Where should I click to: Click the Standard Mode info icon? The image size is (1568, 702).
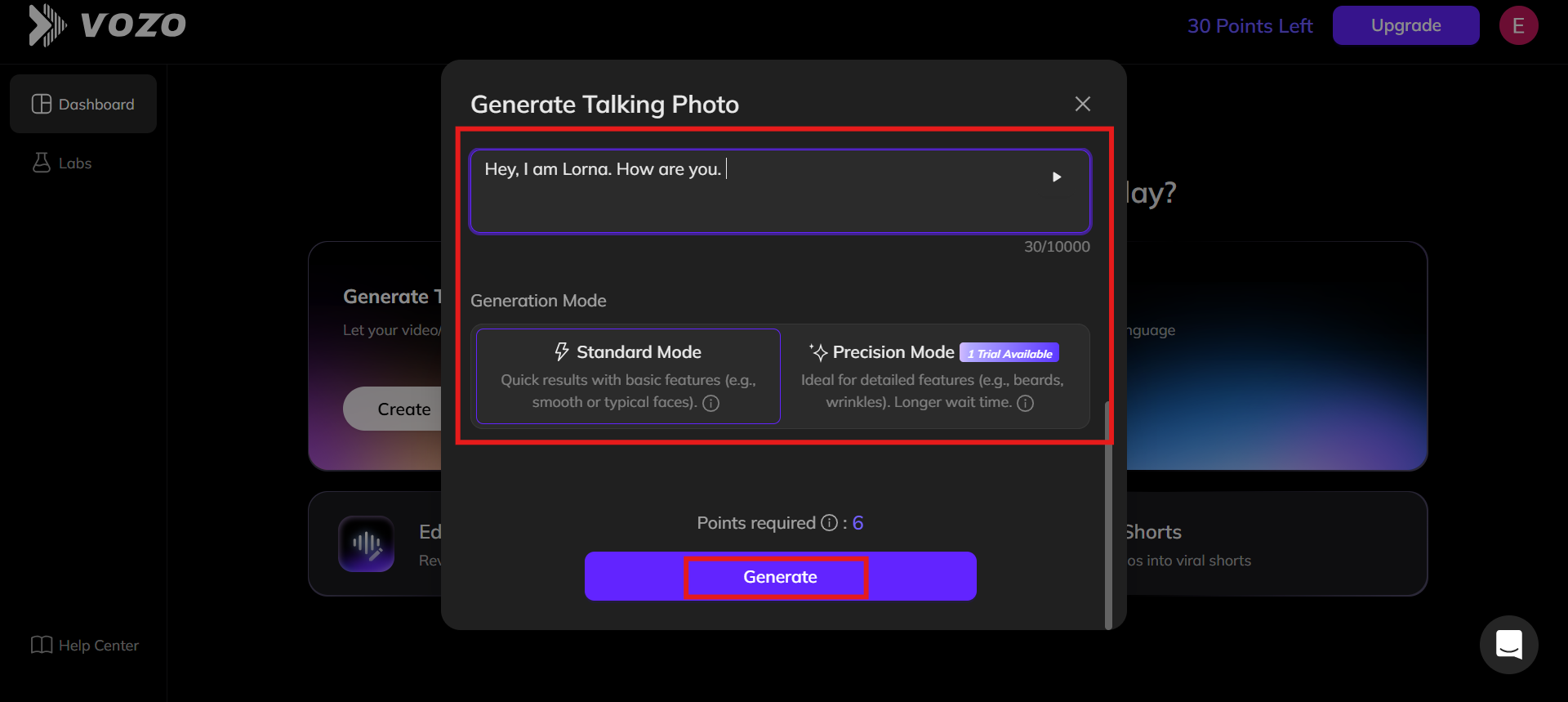(711, 403)
